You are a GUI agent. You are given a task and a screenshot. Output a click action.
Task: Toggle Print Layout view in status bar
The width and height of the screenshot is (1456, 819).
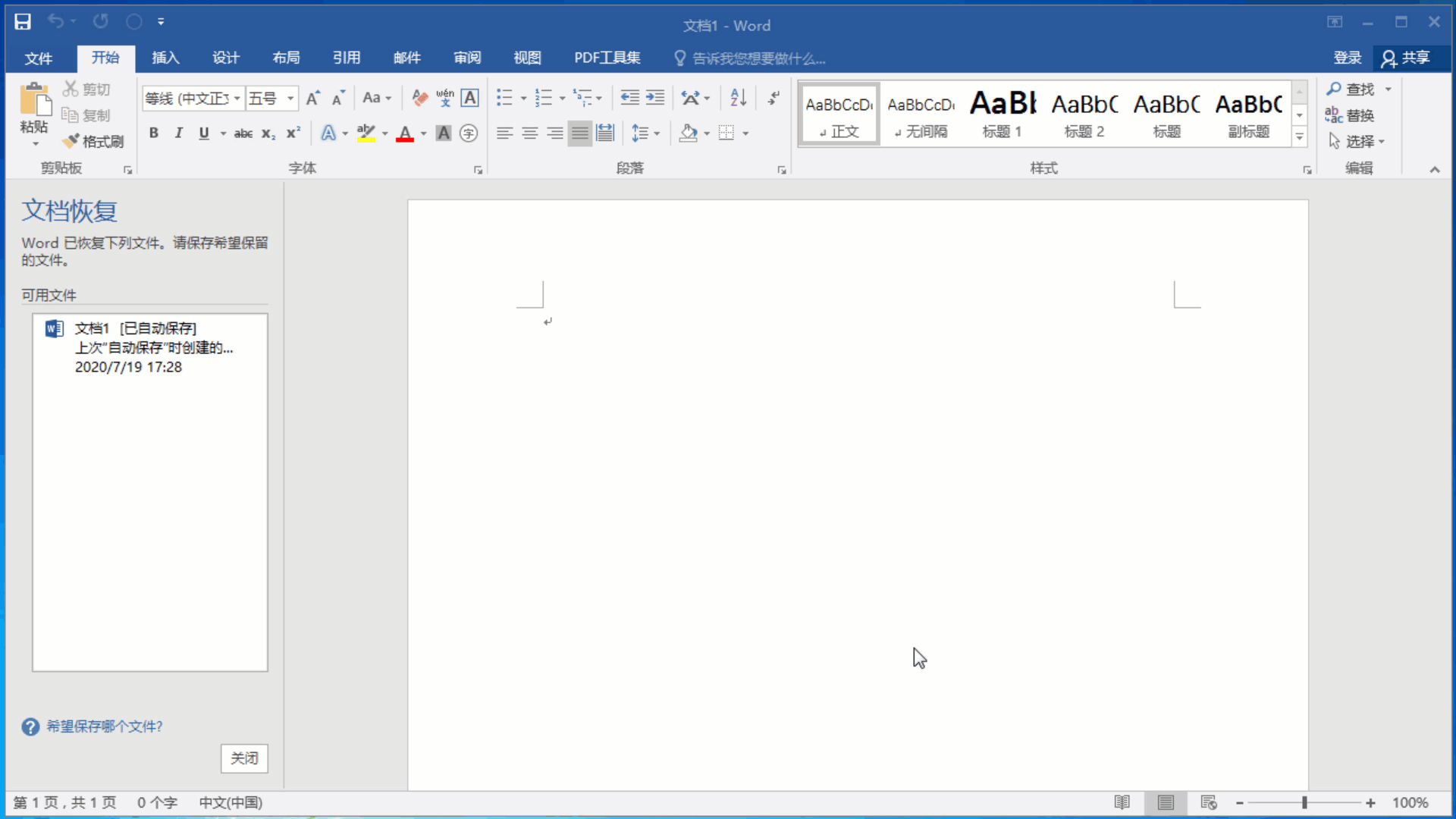coord(1166,802)
